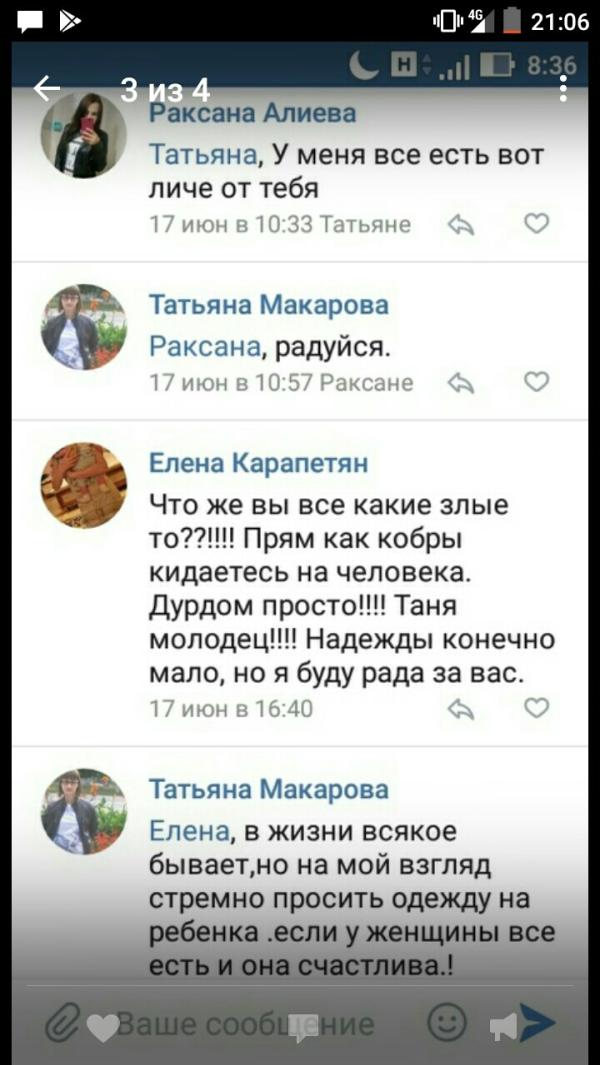Tap Раксана Алиева's avatar photo

pyautogui.click(x=84, y=135)
